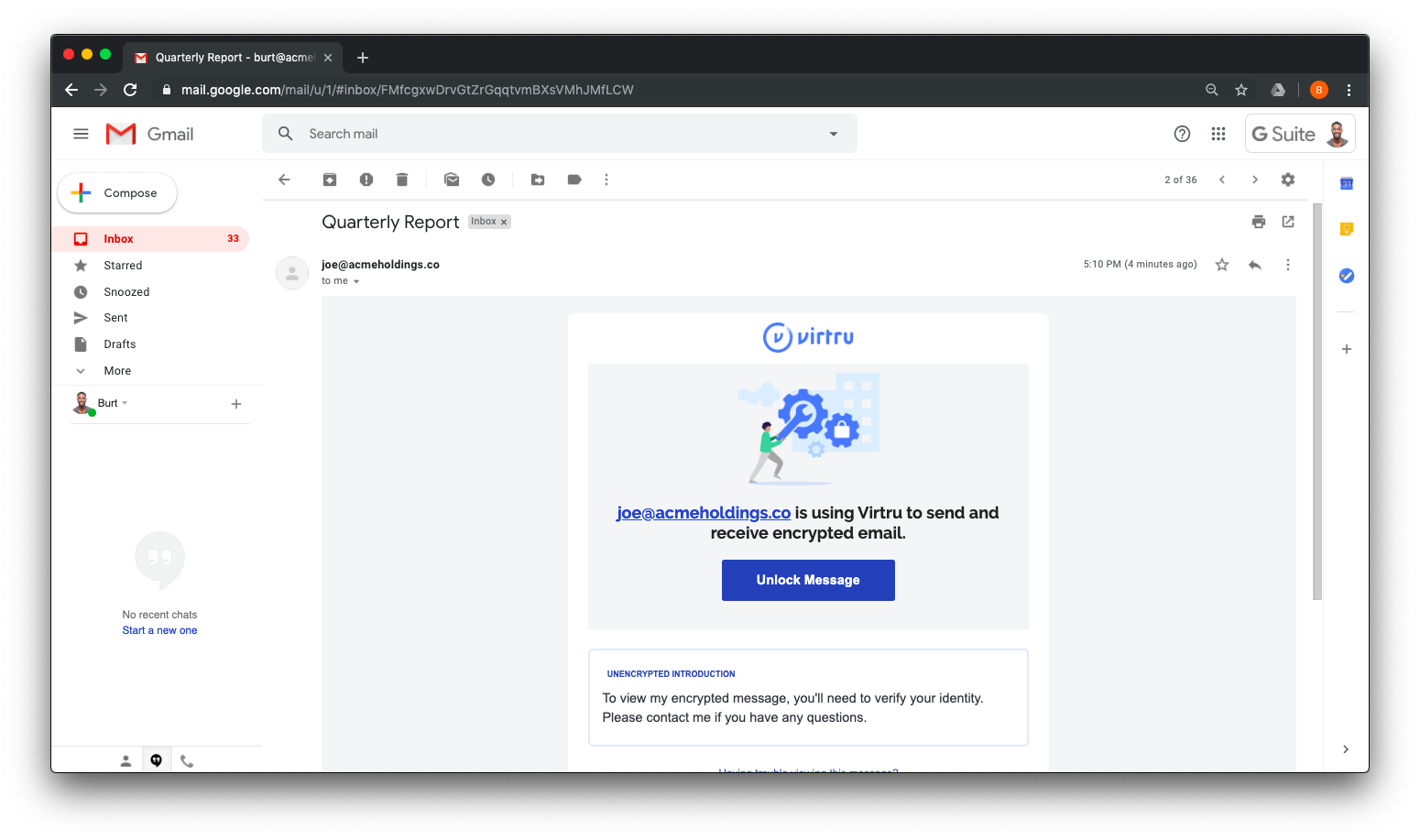Archive this conversation
Image resolution: width=1420 pixels, height=840 pixels.
[x=330, y=180]
